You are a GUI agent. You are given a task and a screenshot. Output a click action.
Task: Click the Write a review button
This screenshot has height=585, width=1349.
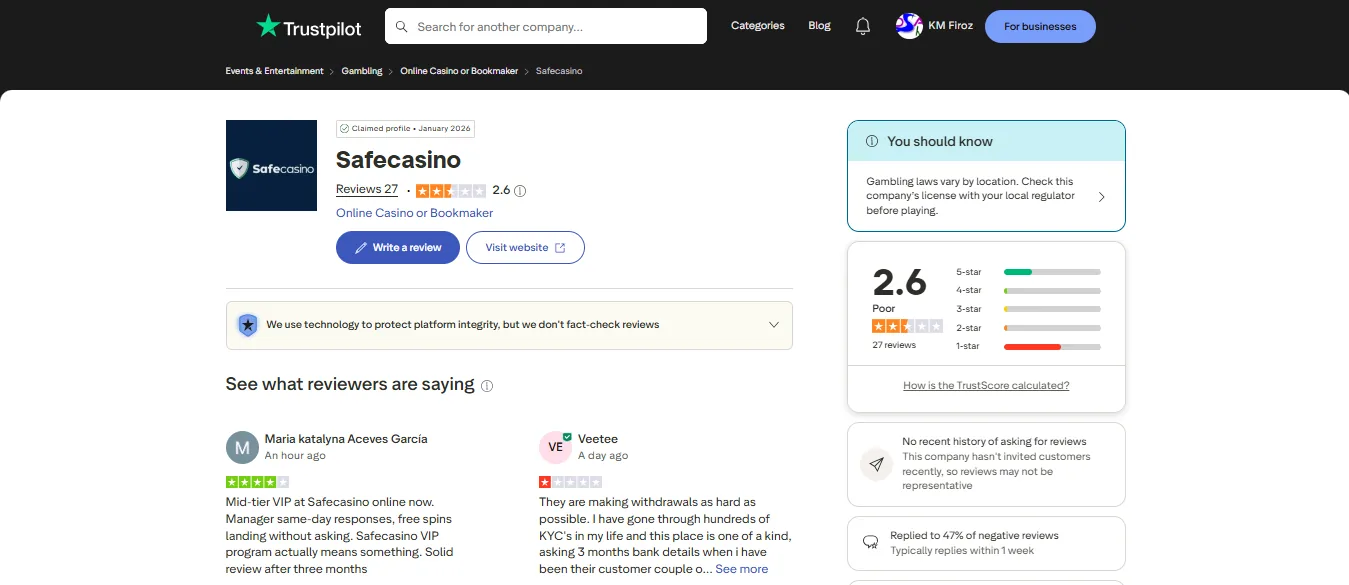[398, 248]
